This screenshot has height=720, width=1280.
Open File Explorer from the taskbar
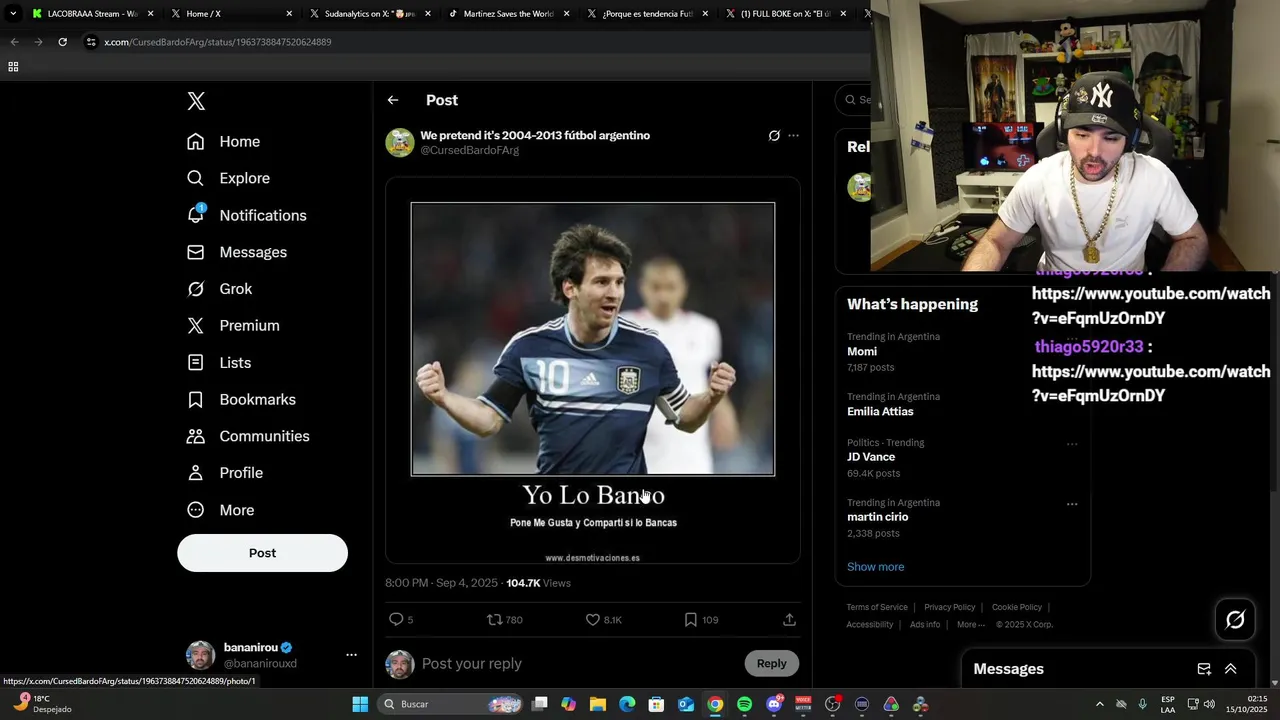597,704
